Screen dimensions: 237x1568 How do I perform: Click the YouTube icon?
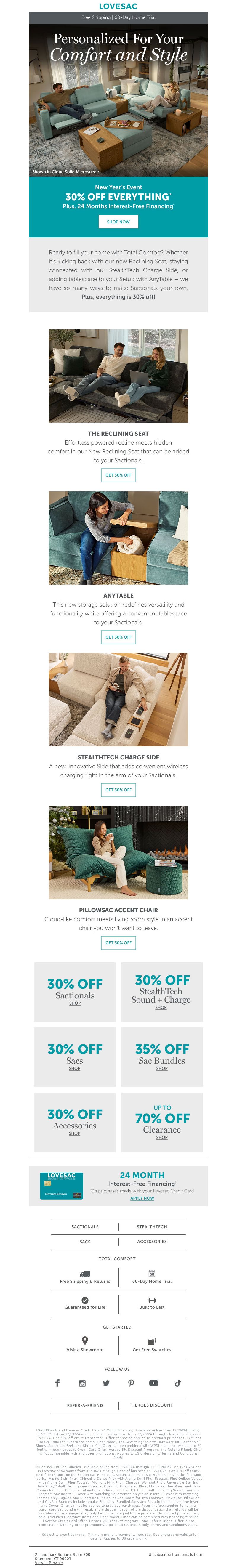[x=153, y=1383]
